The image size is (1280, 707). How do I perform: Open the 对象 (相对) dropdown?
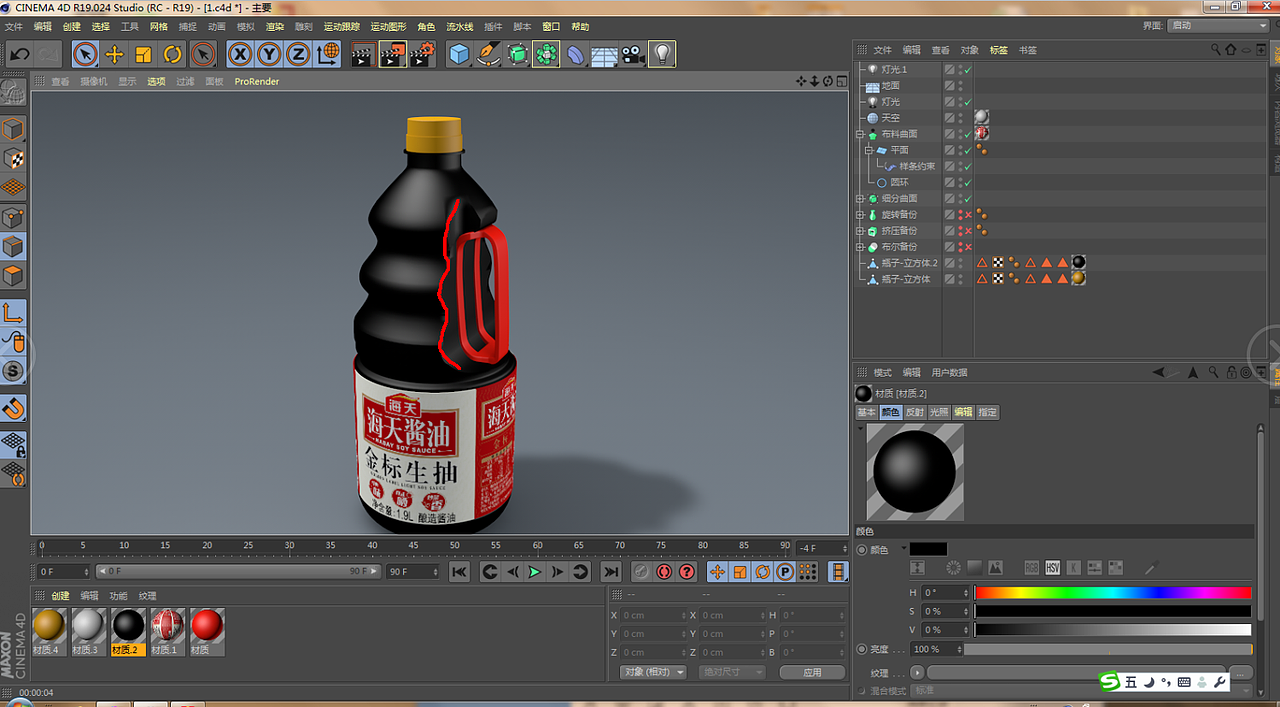pos(652,672)
